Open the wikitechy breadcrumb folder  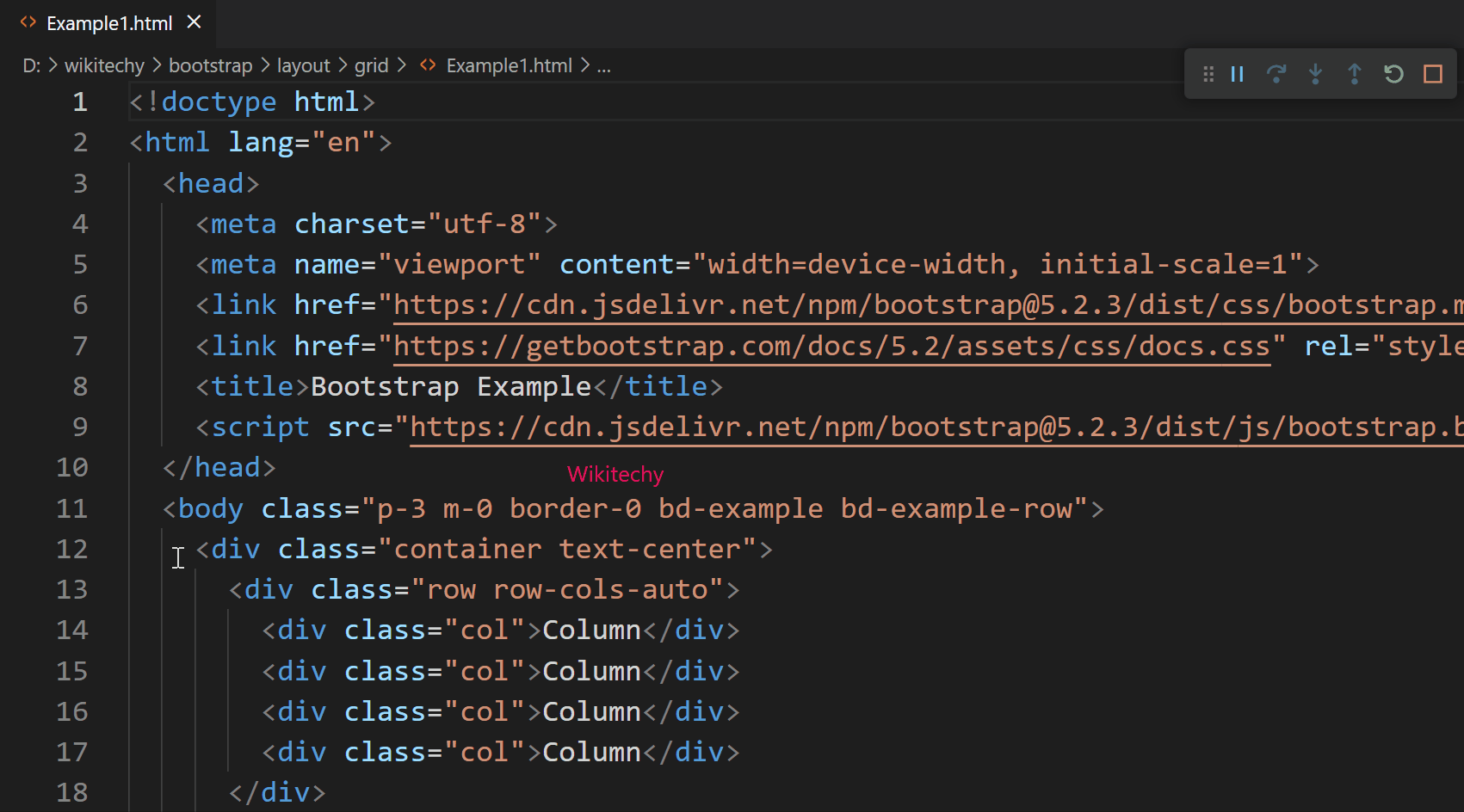click(x=104, y=65)
